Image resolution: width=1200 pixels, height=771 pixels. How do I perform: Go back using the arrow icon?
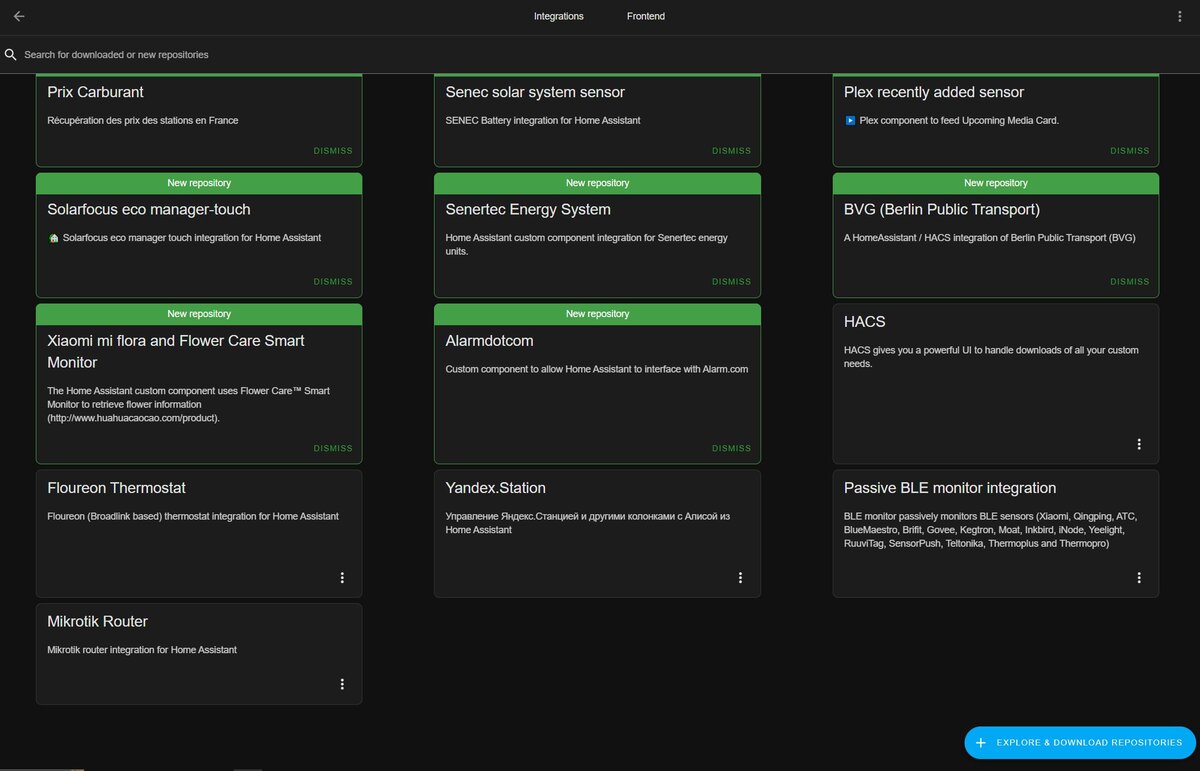tap(19, 16)
